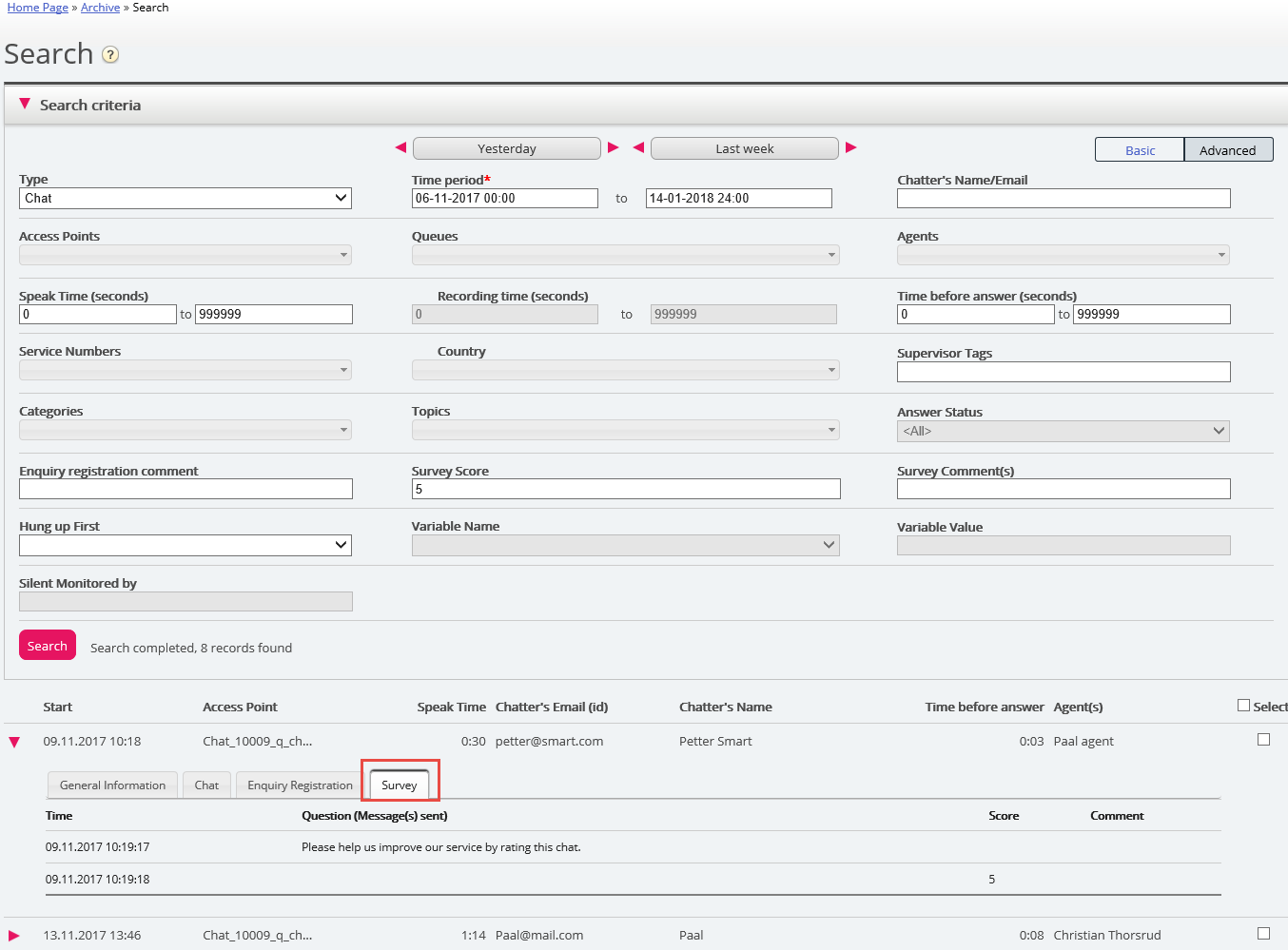Open the Enquiry Registration tab
This screenshot has height=950, width=1288.
click(x=300, y=785)
